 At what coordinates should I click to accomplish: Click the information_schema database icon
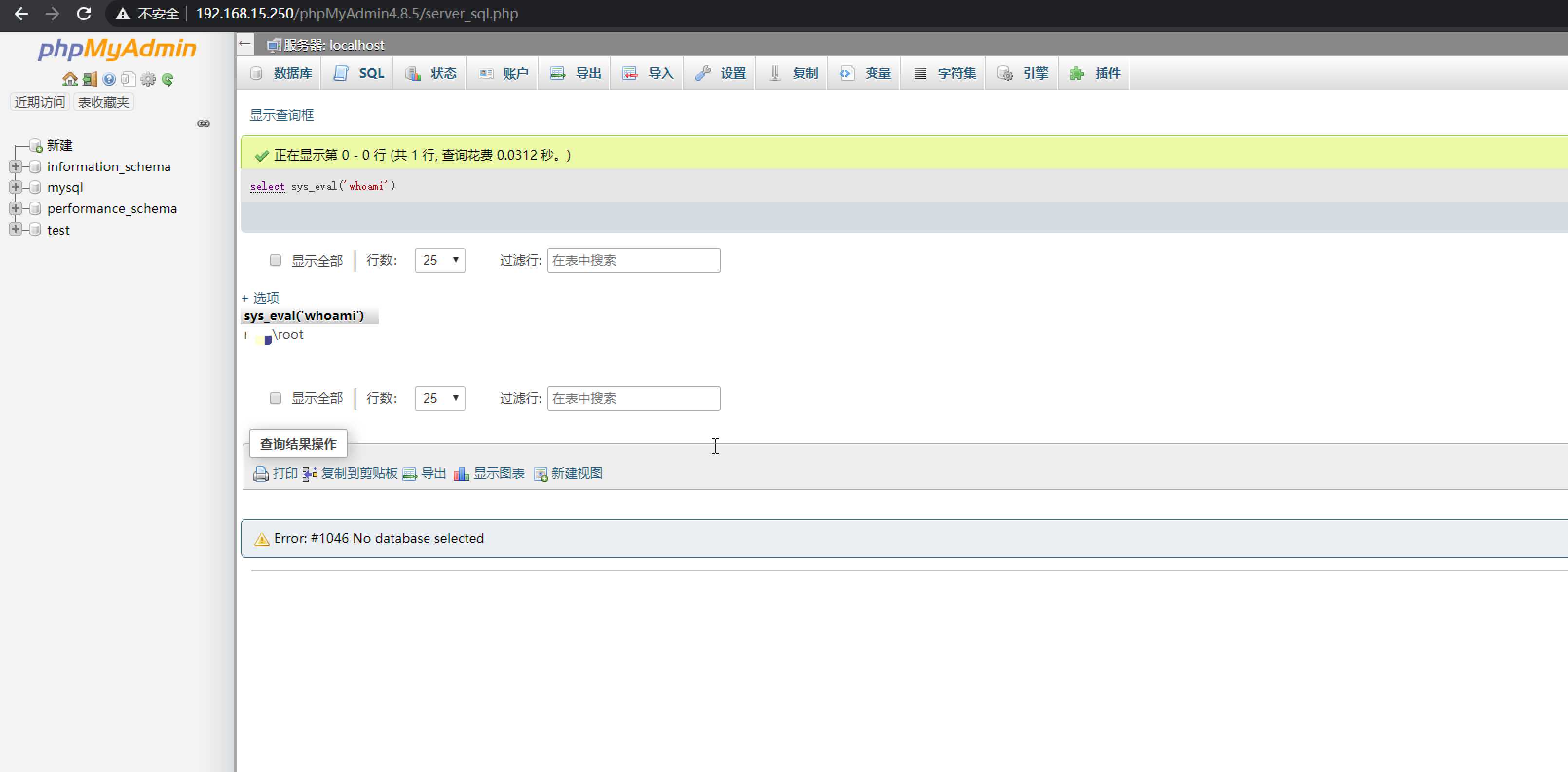[x=35, y=166]
